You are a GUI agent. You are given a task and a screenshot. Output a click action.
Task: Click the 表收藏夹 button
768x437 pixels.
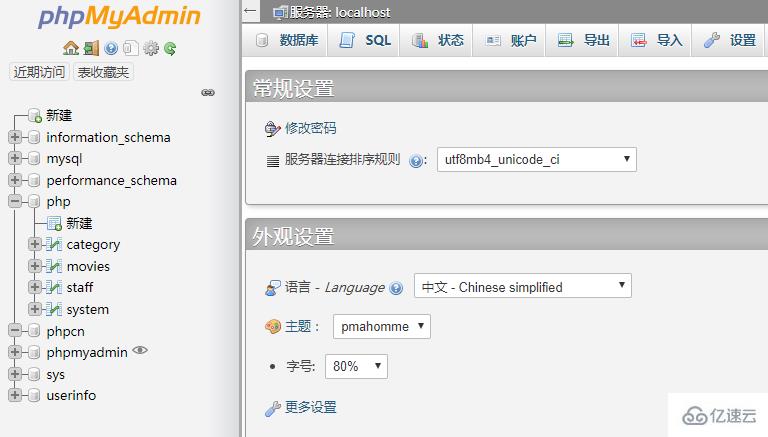tap(103, 72)
